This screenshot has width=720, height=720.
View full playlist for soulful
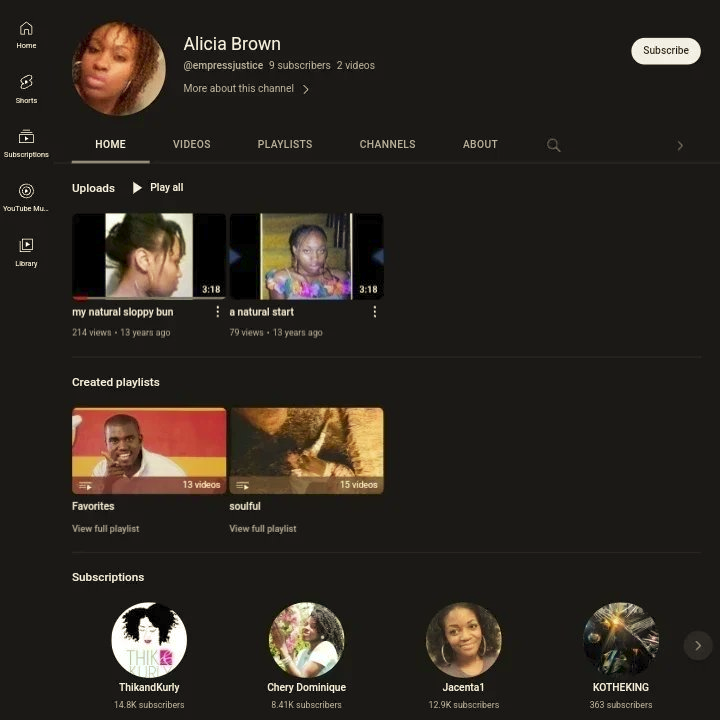click(263, 529)
